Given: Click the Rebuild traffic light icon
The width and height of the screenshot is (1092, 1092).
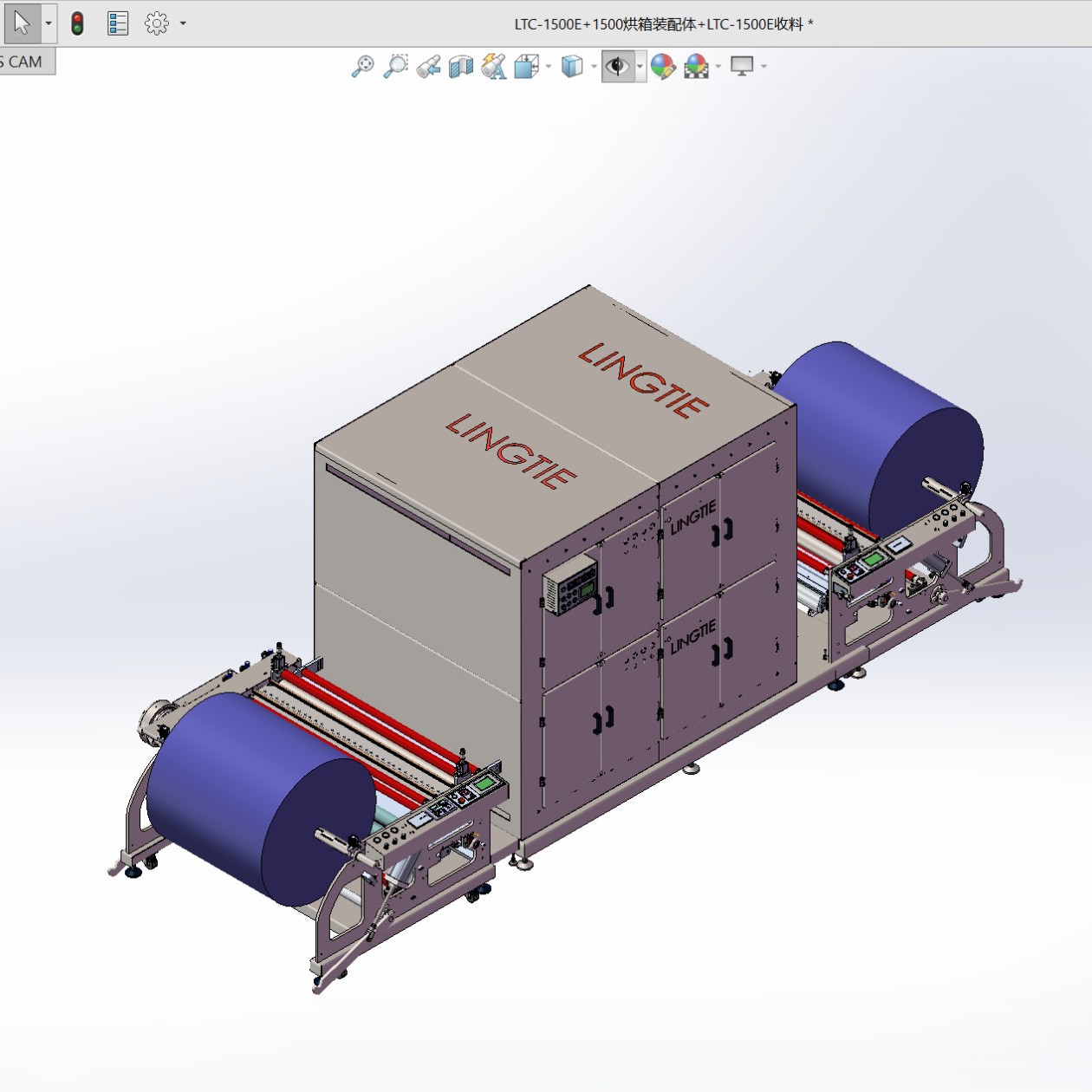Looking at the screenshot, I should [x=77, y=23].
